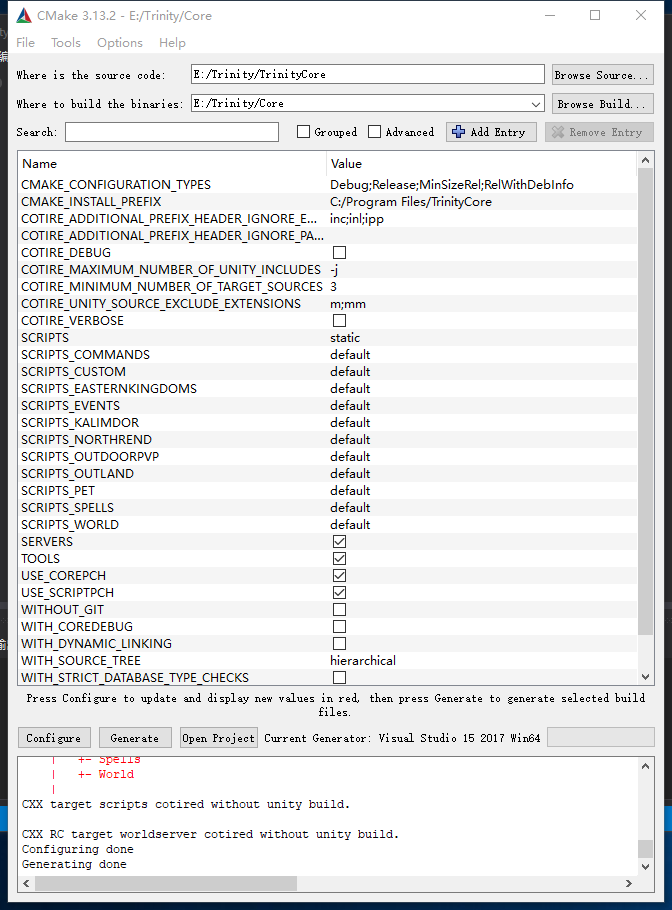Select COTIRE_MAXIMUM_NUMBER_OF_UNITY_INCLUDES row name

tap(171, 269)
